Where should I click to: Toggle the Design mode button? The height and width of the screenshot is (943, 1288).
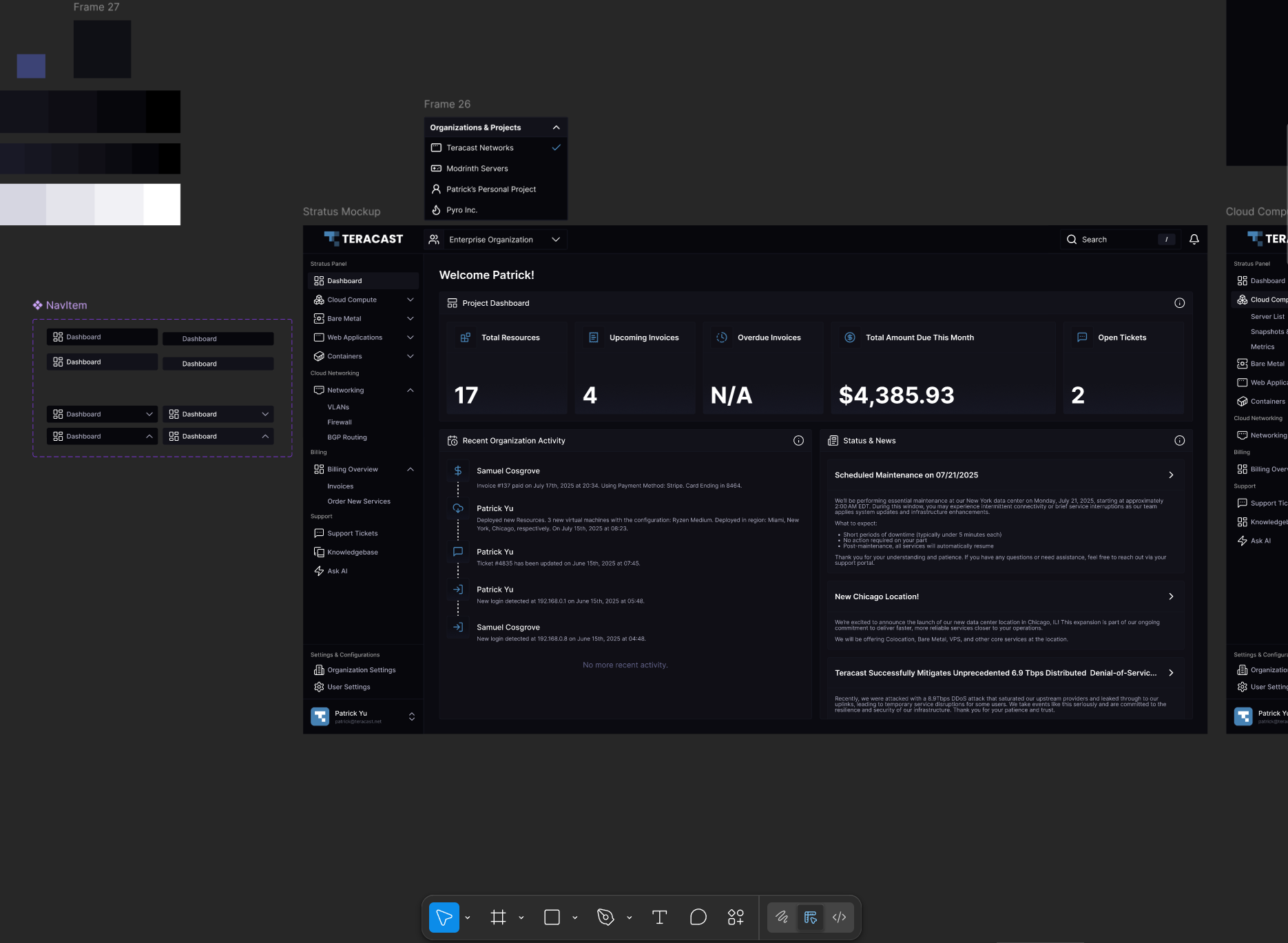point(811,917)
